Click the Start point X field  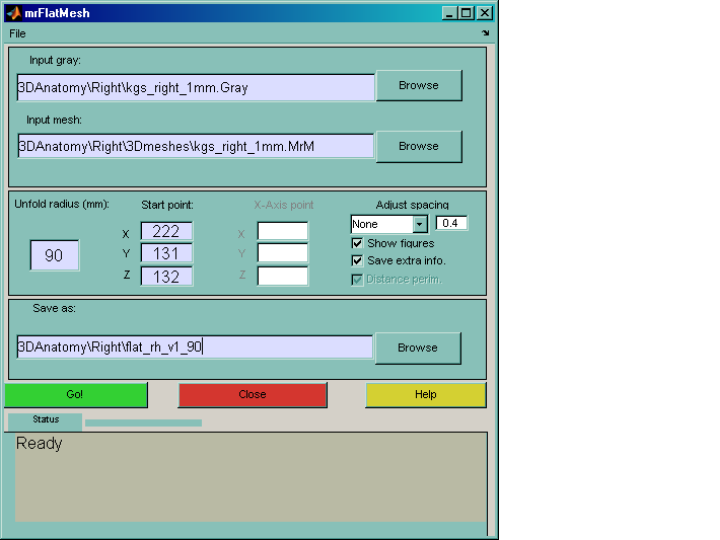point(166,231)
